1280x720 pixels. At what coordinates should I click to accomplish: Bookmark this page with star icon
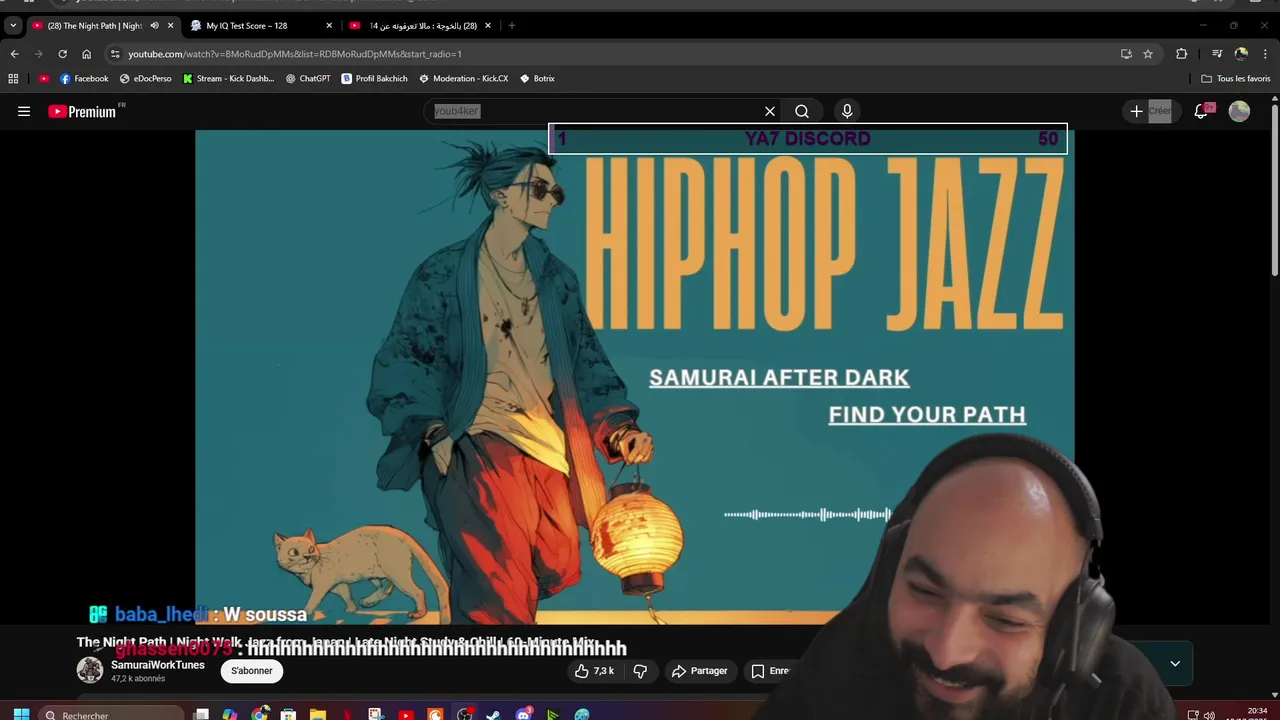tap(1148, 54)
